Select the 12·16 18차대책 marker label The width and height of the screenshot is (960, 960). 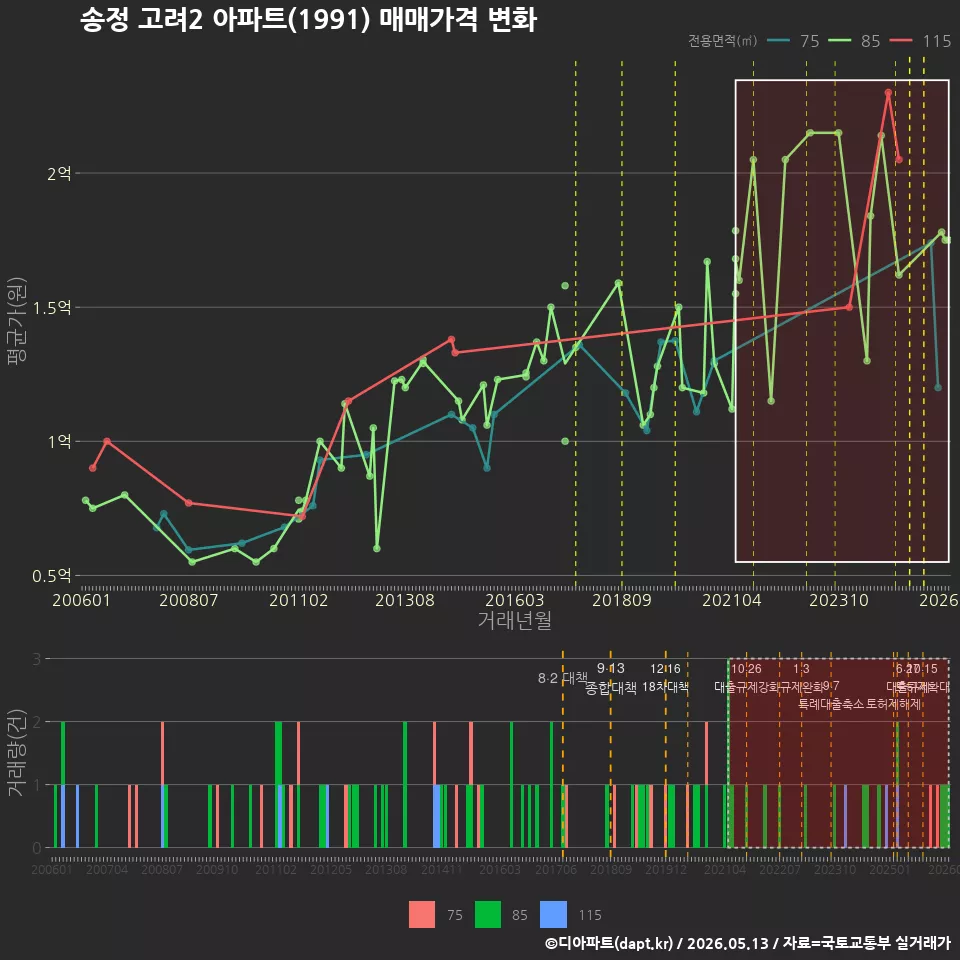(x=666, y=678)
